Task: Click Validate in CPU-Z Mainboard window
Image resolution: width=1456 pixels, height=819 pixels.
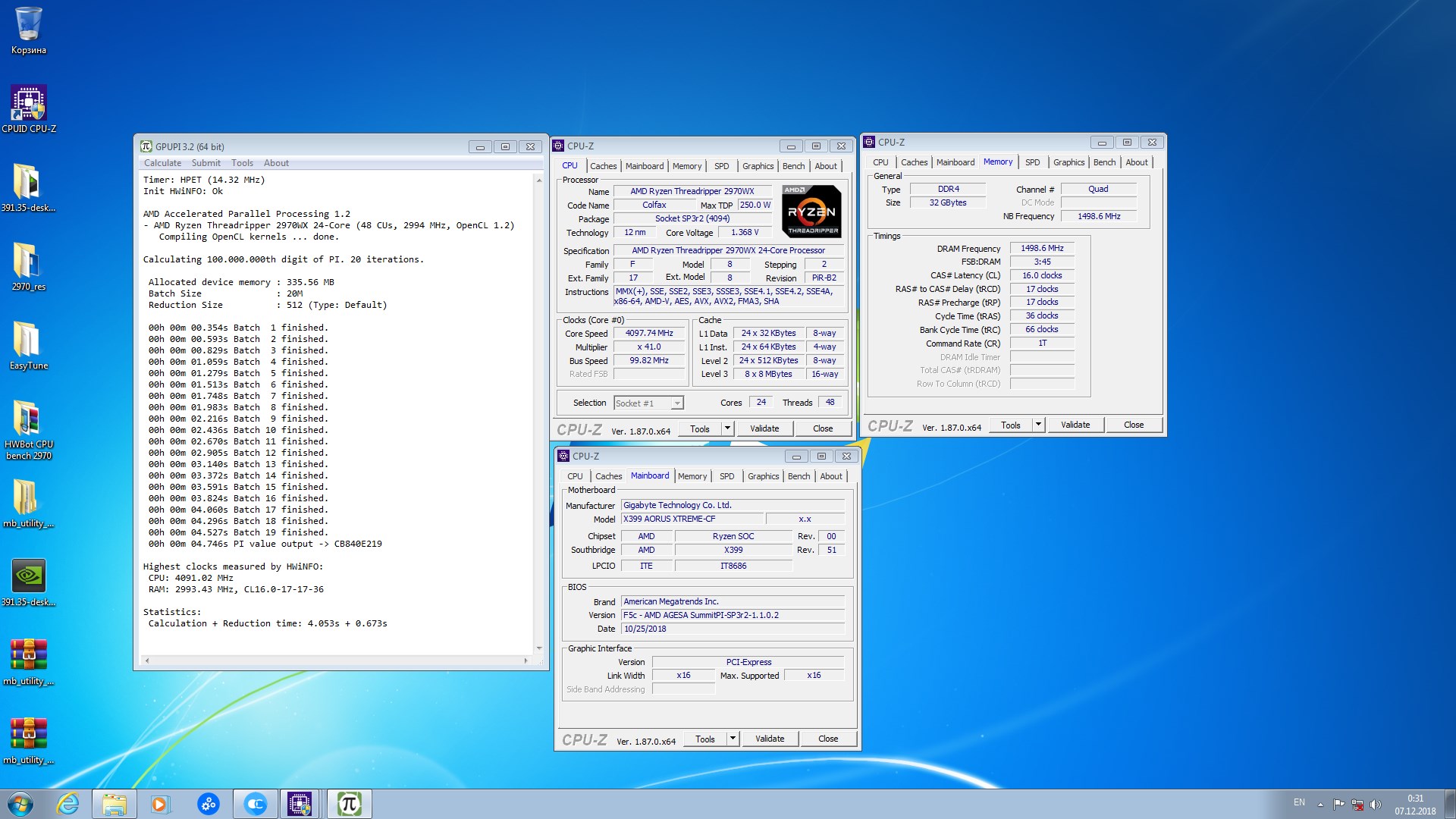Action: click(x=770, y=739)
